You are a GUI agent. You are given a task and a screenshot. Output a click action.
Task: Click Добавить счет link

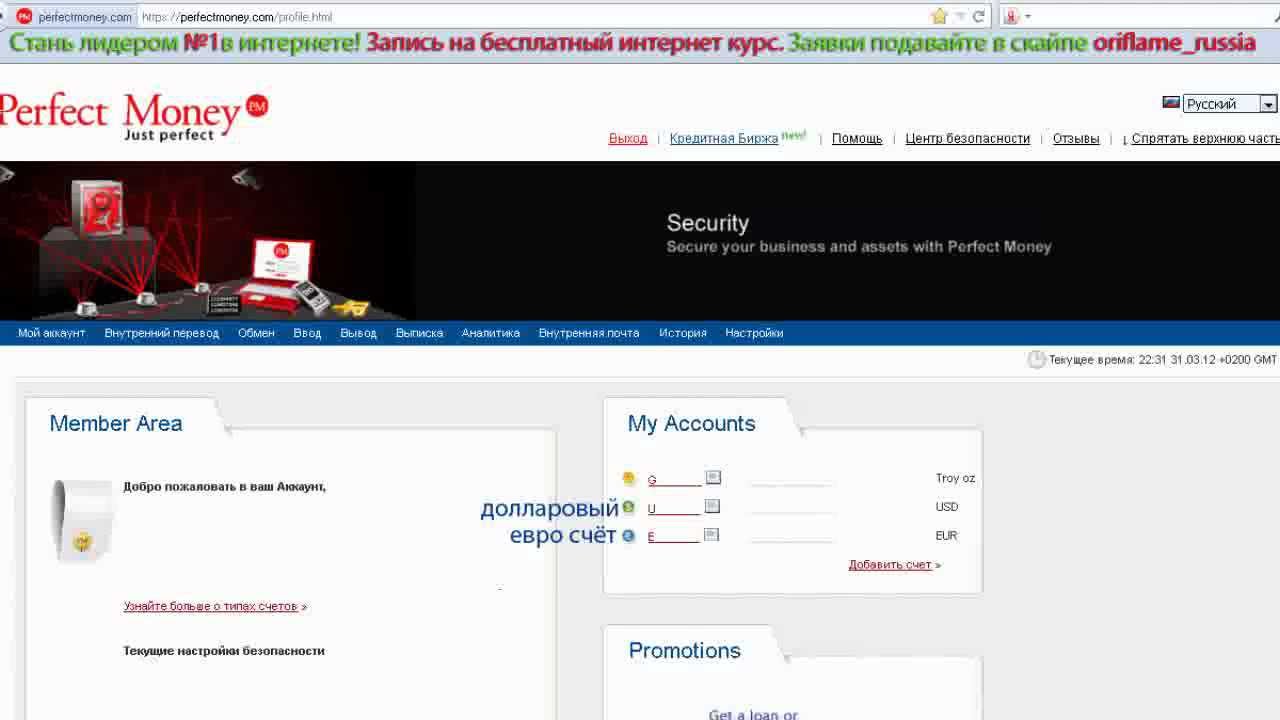(x=890, y=565)
